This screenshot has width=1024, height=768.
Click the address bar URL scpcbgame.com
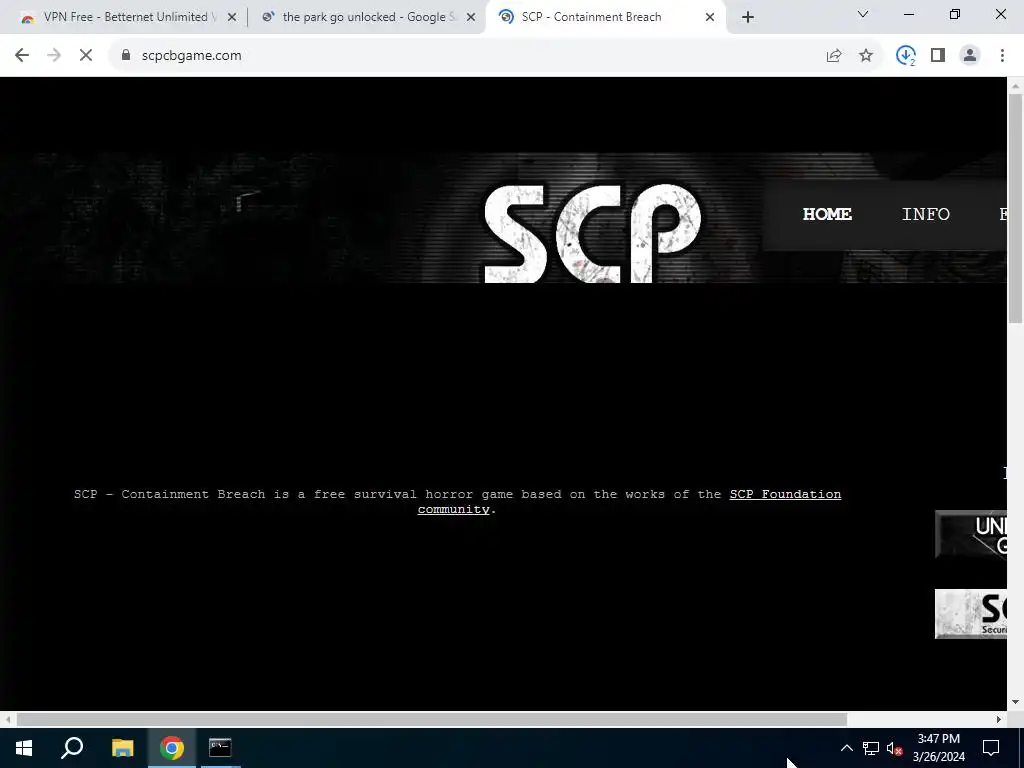click(191, 56)
